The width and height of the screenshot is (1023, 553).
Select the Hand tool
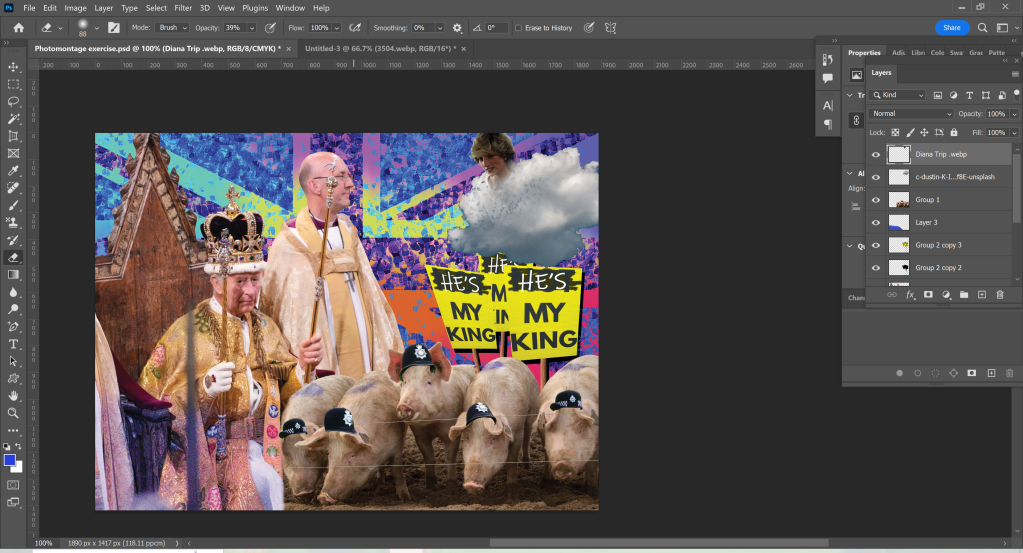point(14,395)
